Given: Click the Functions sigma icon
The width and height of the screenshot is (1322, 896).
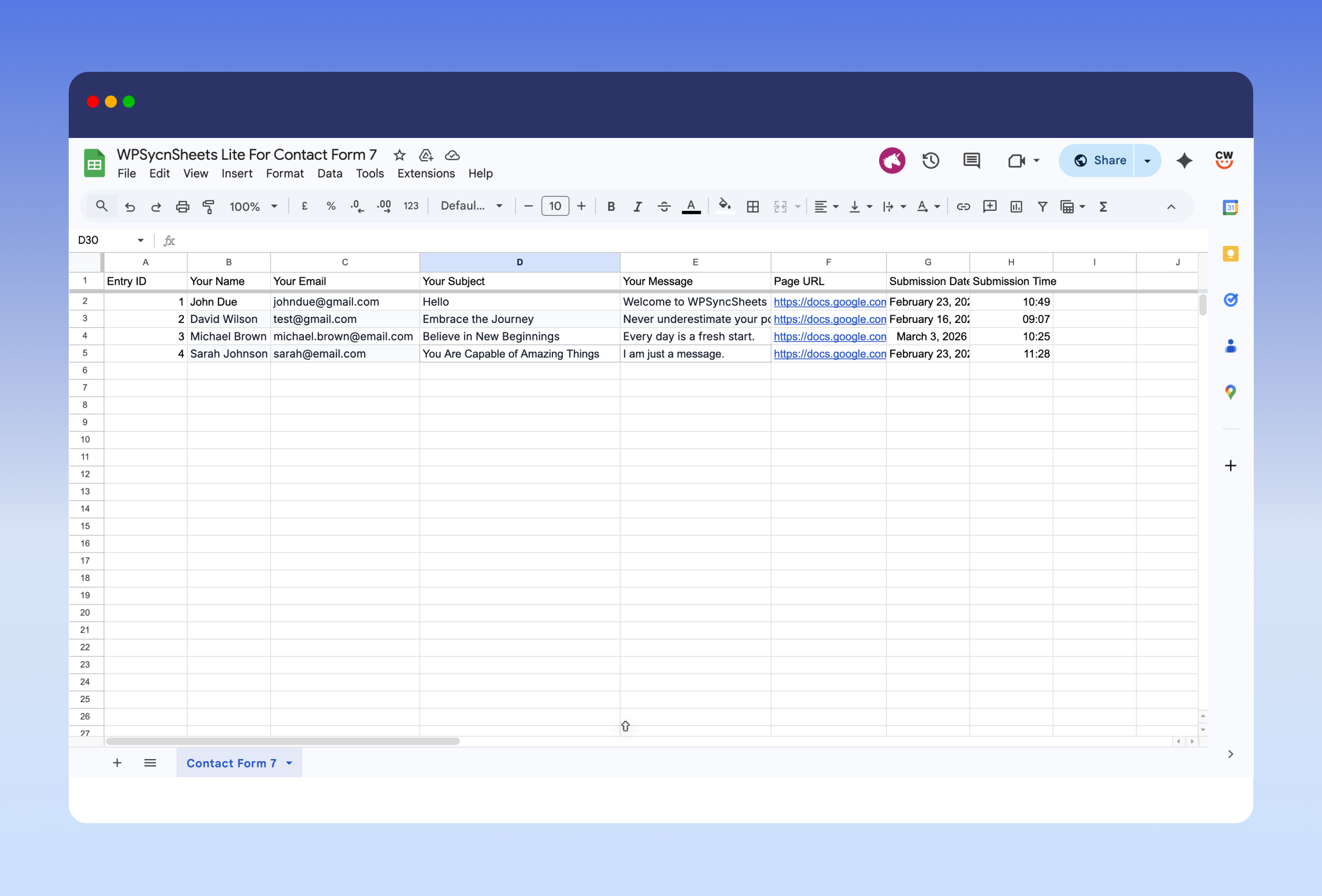Looking at the screenshot, I should coord(1103,207).
